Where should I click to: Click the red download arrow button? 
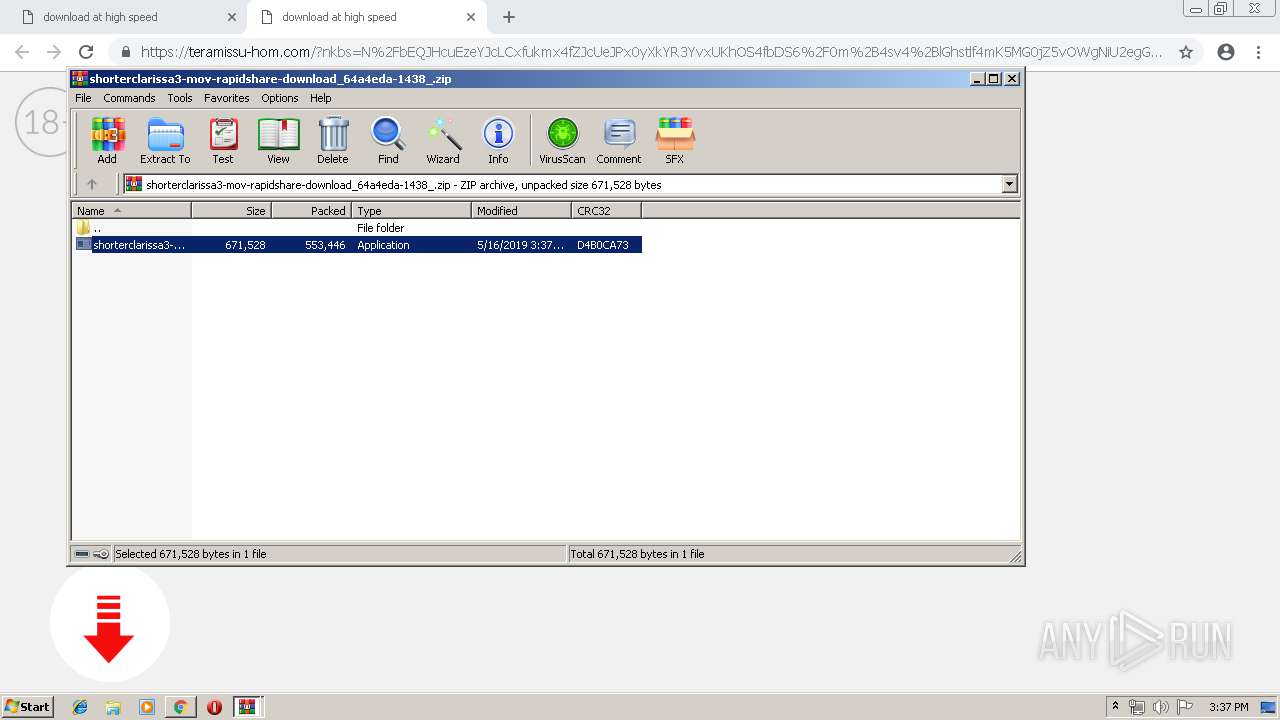(109, 624)
